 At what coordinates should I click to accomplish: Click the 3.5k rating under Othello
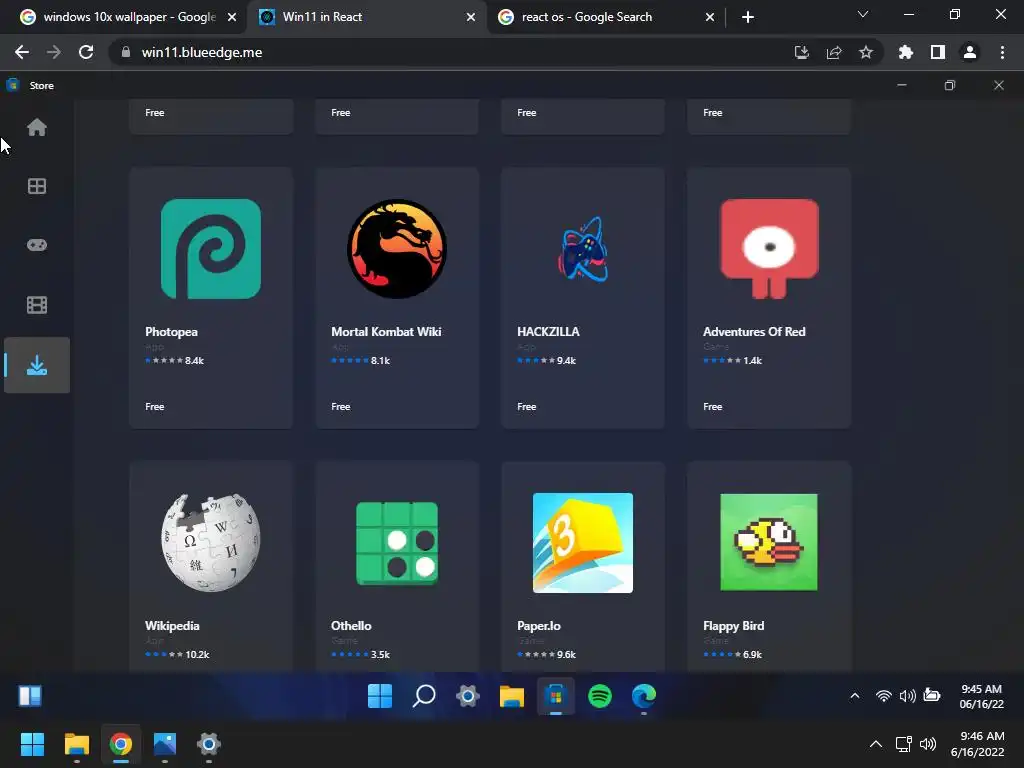[381, 654]
